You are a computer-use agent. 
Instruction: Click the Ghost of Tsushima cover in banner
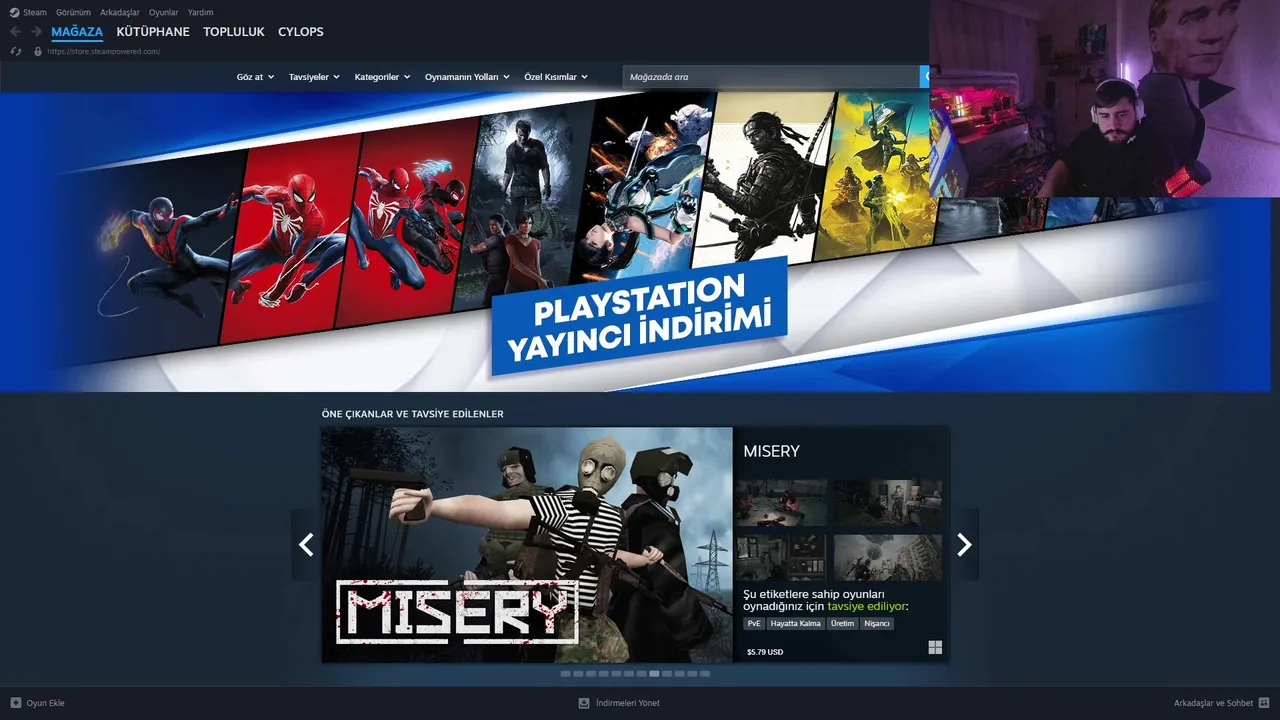765,178
